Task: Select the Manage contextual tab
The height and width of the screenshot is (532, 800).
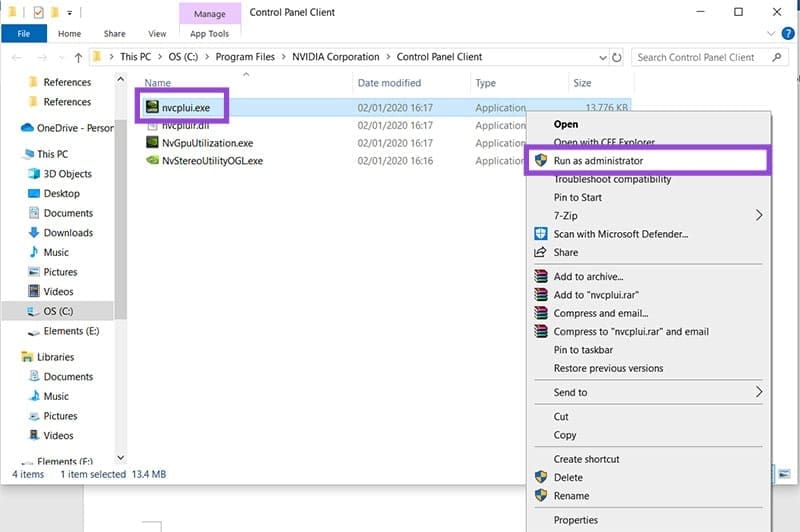Action: (x=210, y=14)
